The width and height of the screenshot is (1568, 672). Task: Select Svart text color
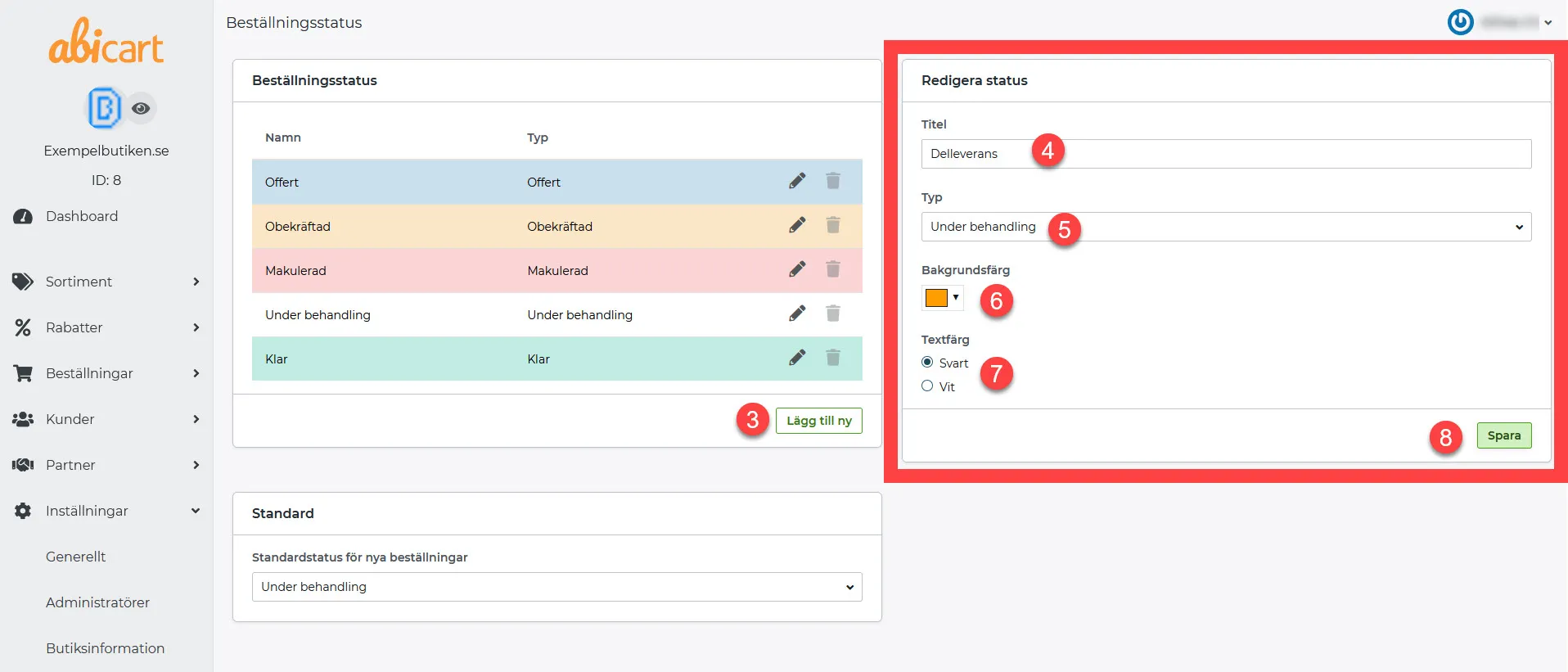927,363
